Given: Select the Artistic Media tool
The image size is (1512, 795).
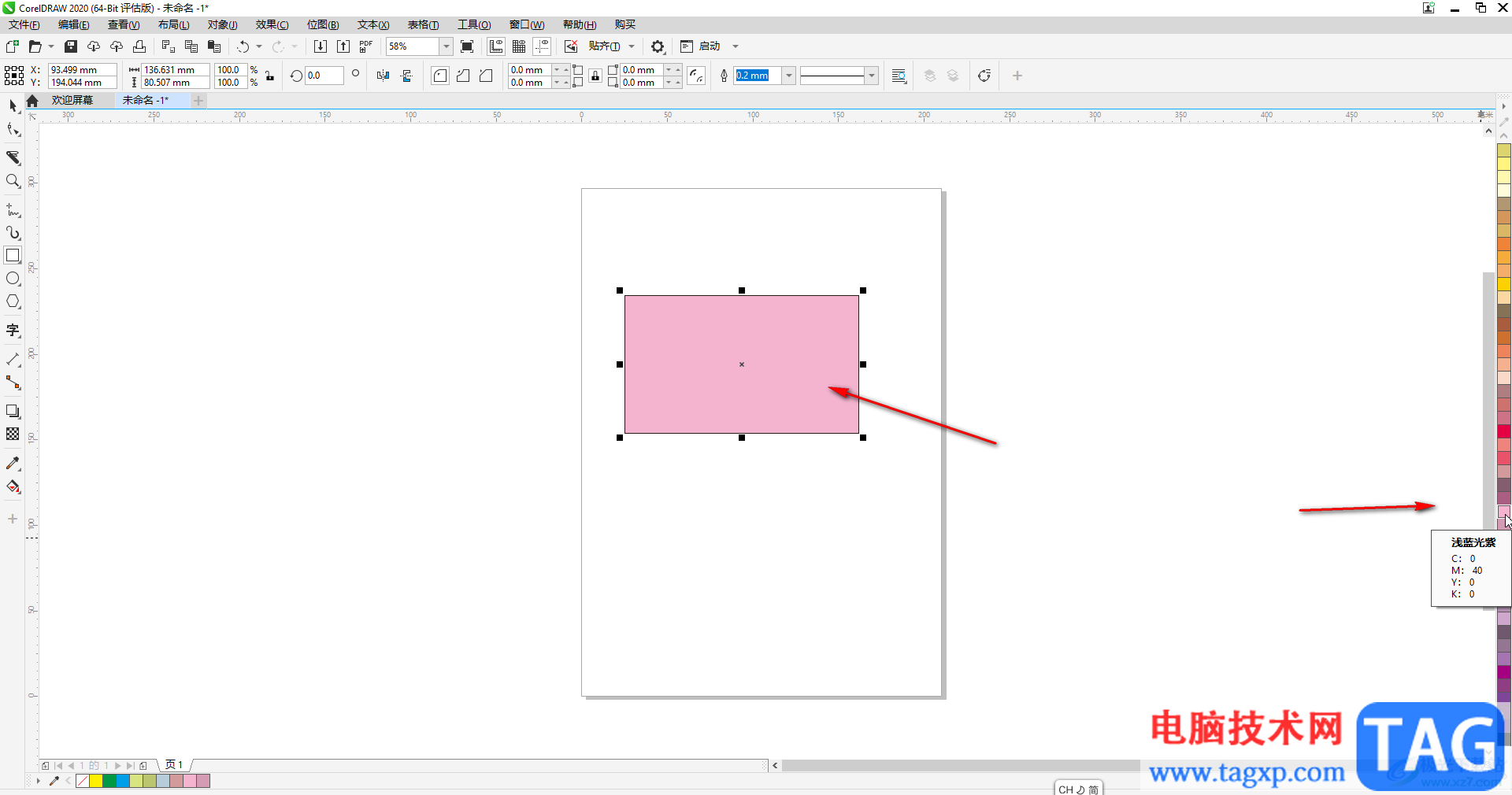Looking at the screenshot, I should [x=13, y=233].
